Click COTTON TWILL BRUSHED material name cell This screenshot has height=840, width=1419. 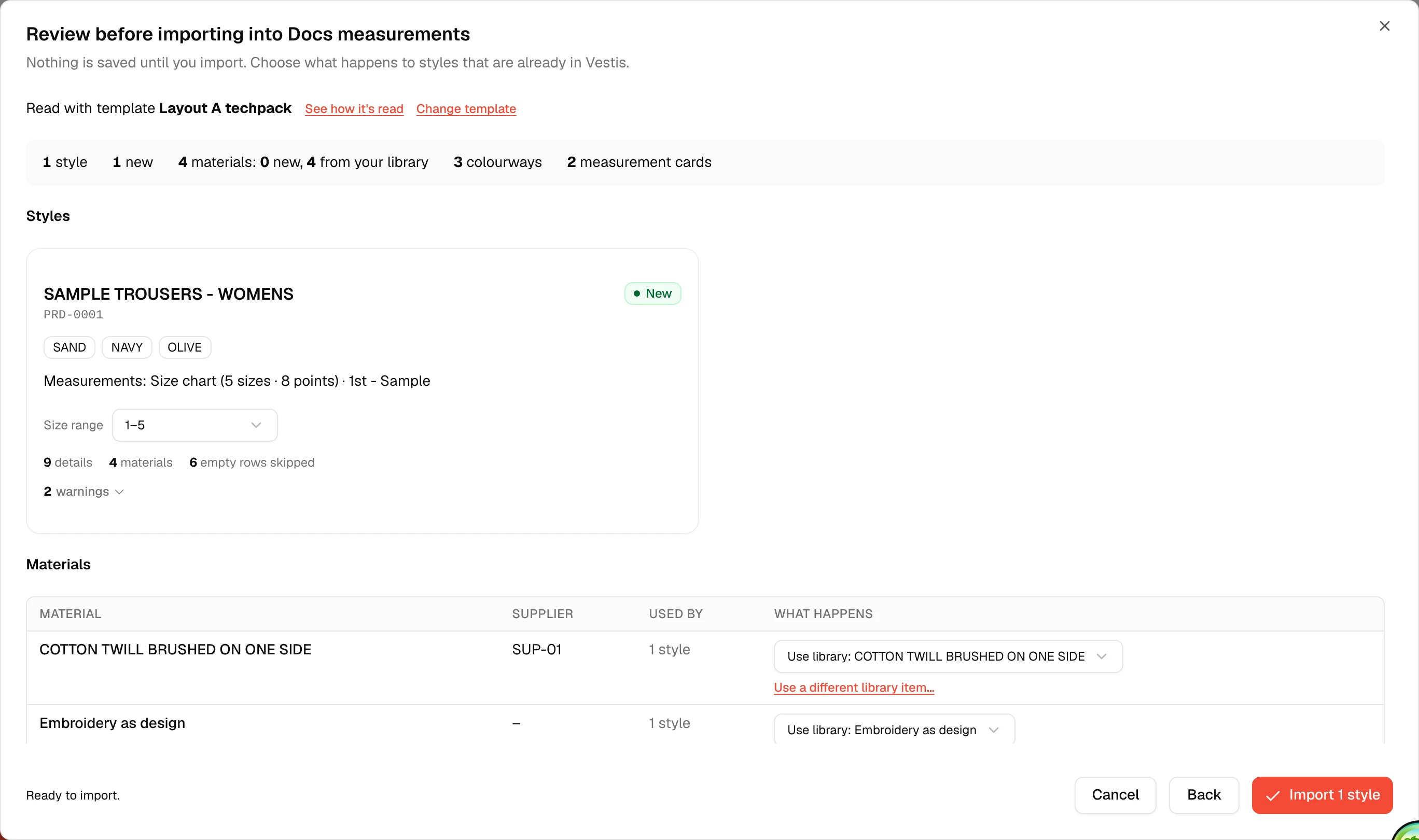[175, 649]
